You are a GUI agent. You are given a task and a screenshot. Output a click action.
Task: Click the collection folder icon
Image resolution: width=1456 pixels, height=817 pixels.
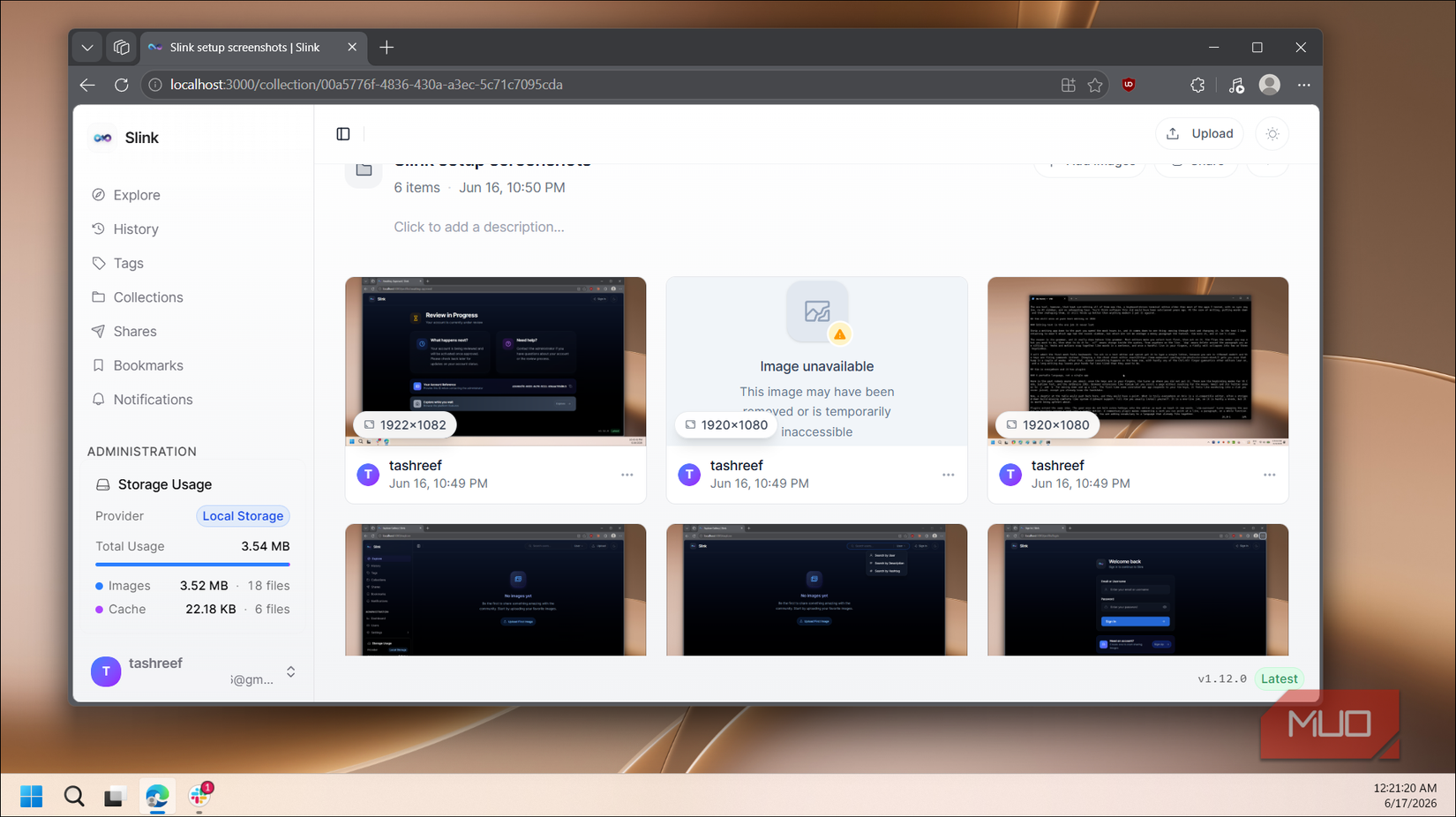click(364, 170)
